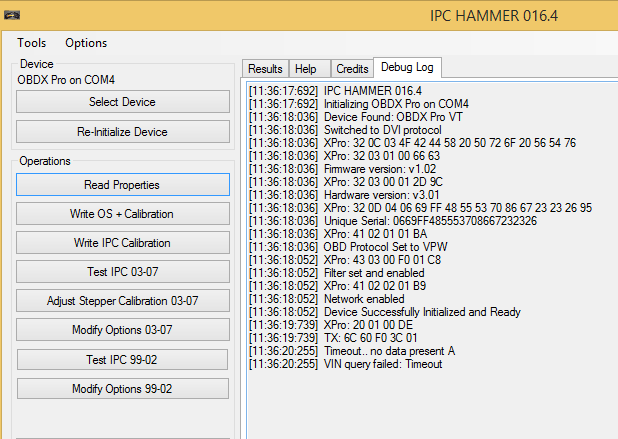Screen dimensions: 618x439
Task: Select 'Device Successfully Initialized and Ready' line
Action: point(385,312)
